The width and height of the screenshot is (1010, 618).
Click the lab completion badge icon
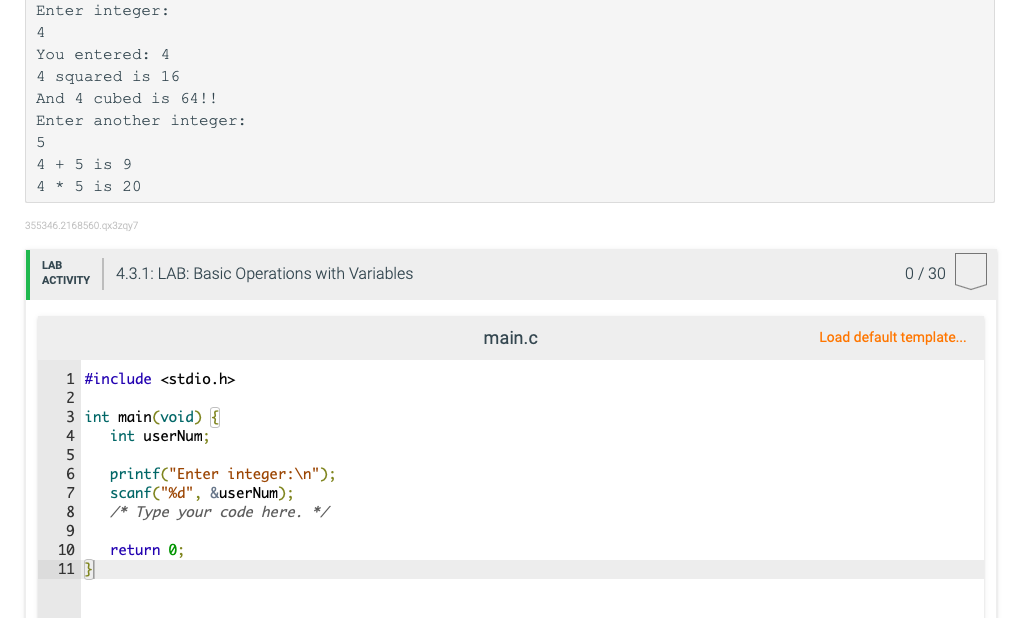(x=970, y=272)
